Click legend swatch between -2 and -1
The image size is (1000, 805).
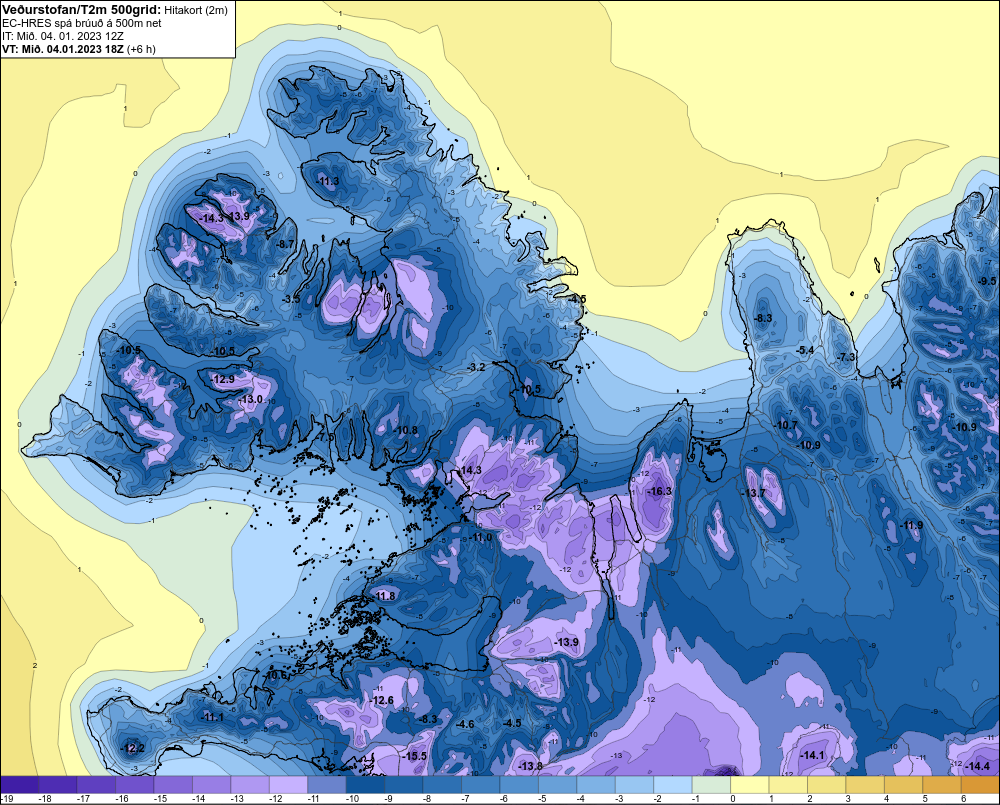point(673,785)
